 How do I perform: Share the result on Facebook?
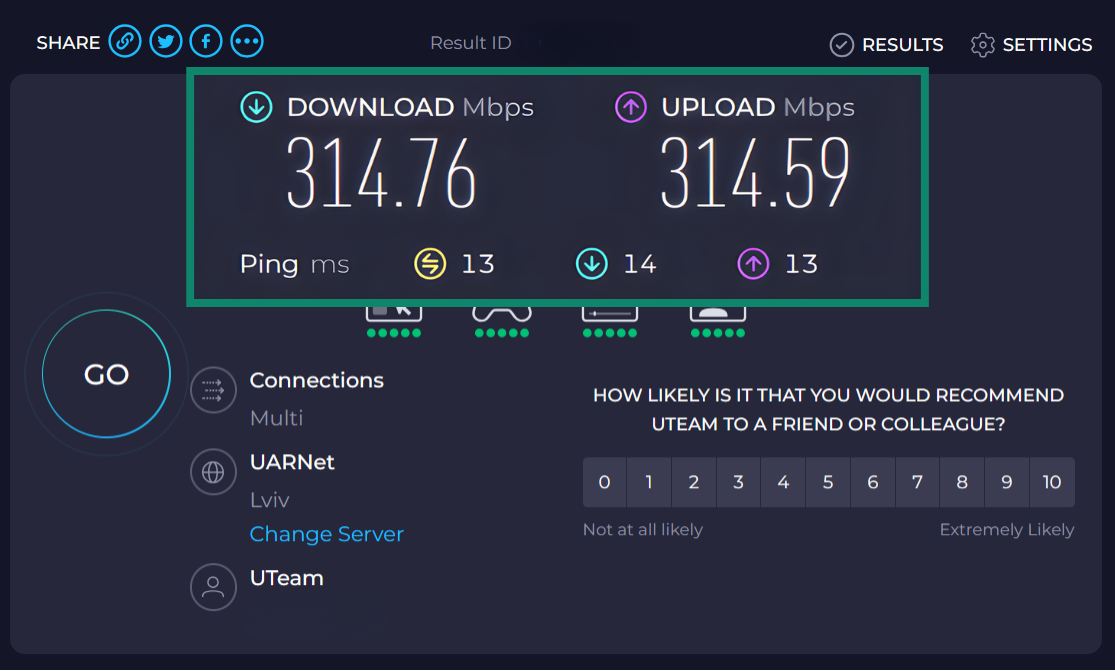206,41
